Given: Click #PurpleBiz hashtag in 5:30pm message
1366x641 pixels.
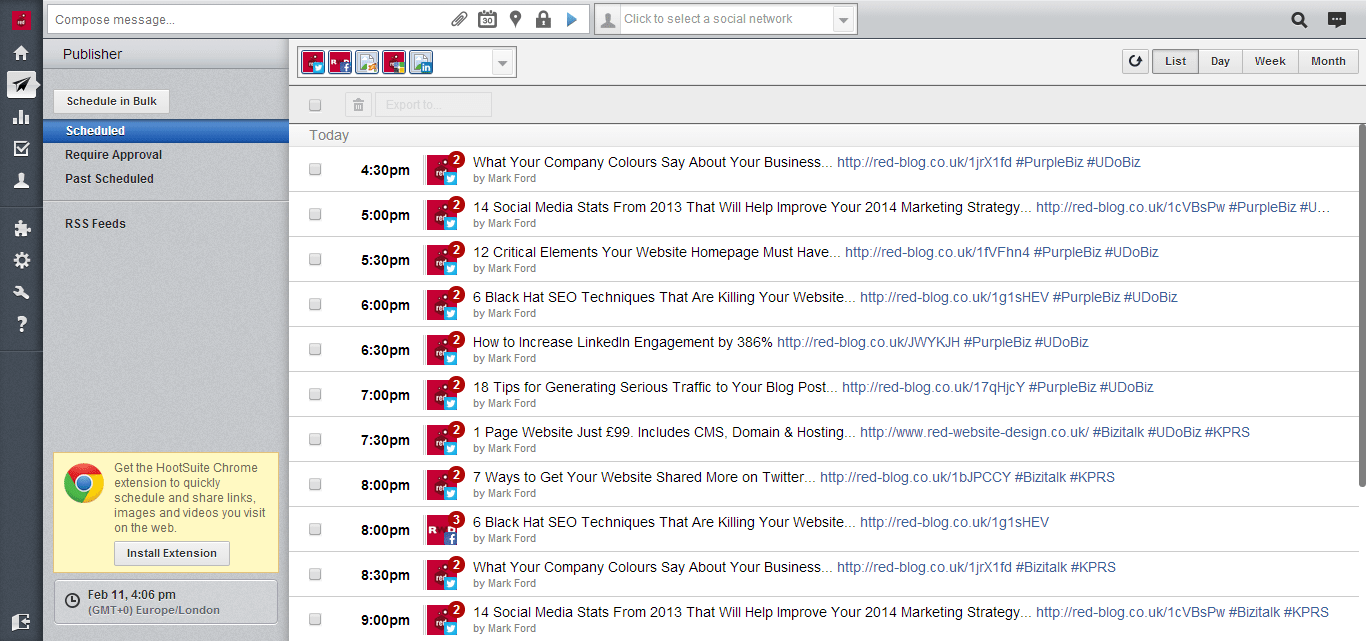Looking at the screenshot, I should coord(1068,252).
